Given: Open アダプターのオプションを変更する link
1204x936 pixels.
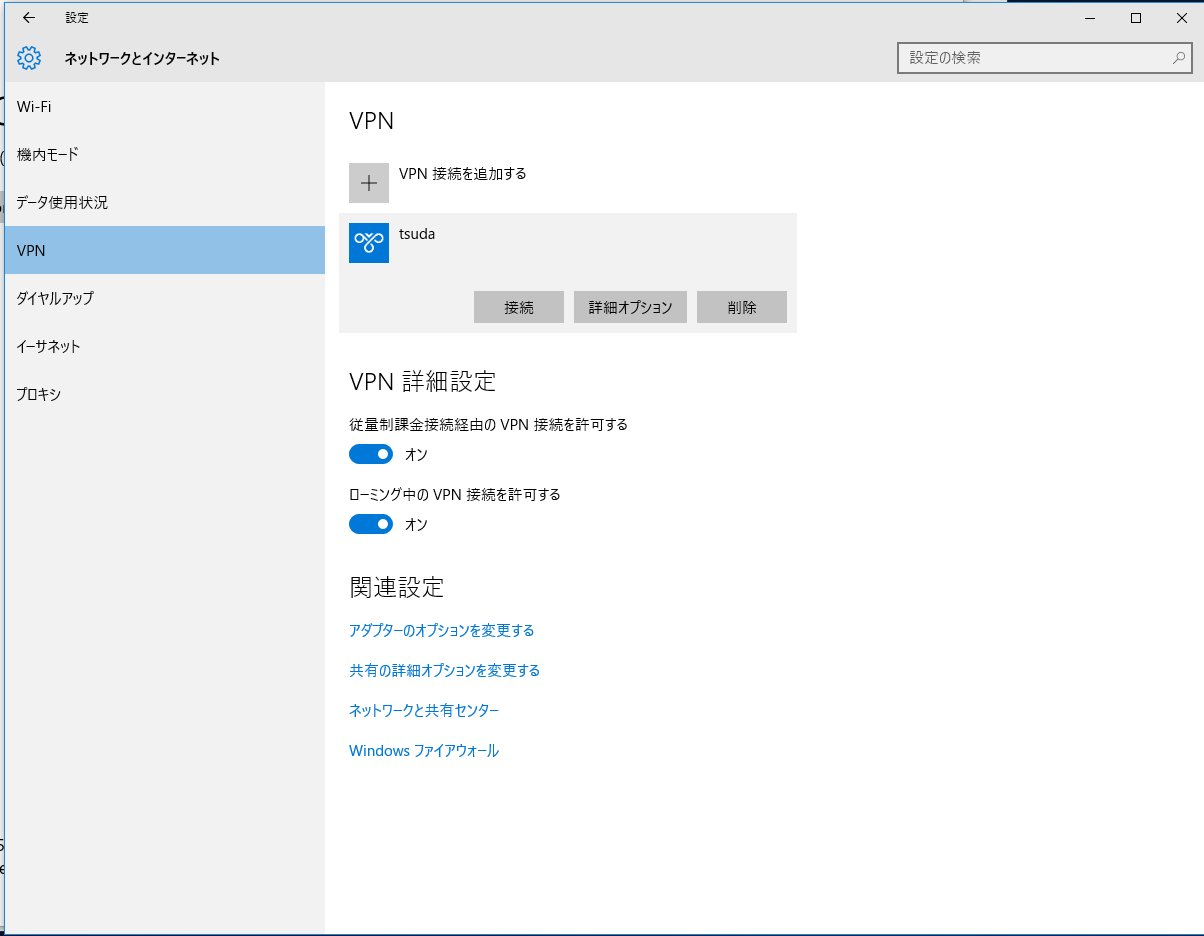Looking at the screenshot, I should (x=441, y=631).
